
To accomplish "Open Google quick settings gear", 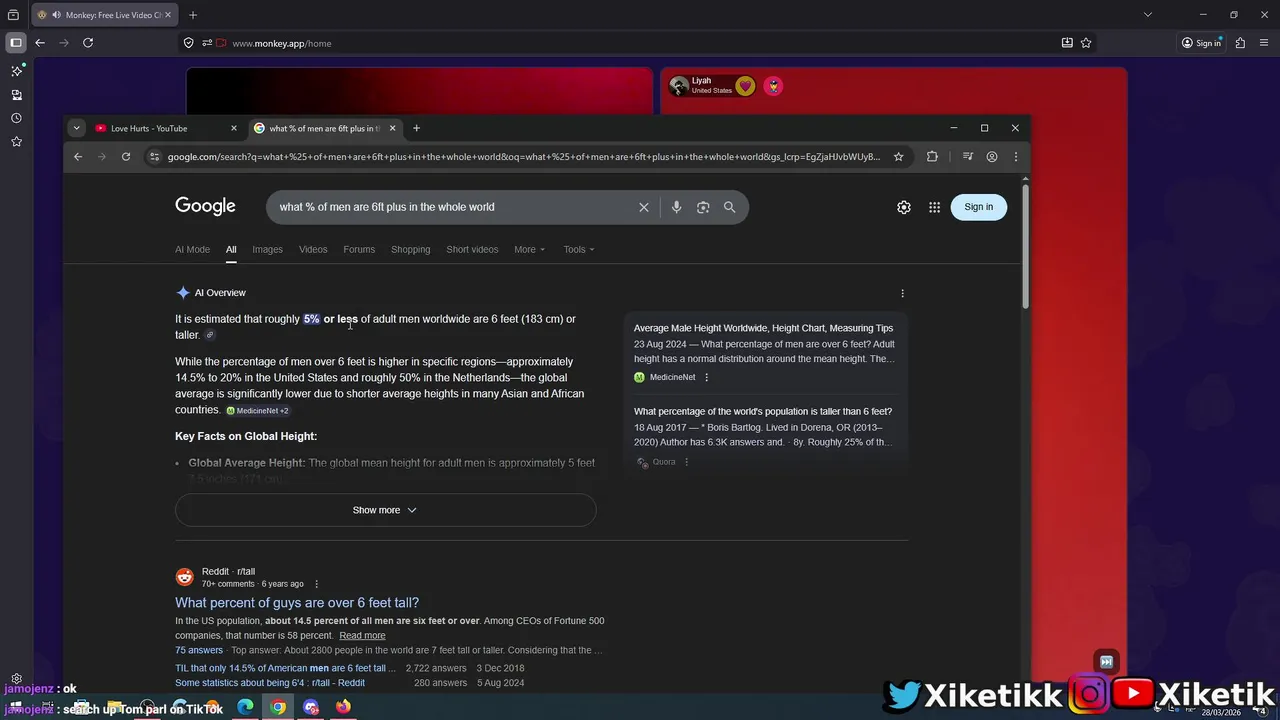I will click(903, 207).
